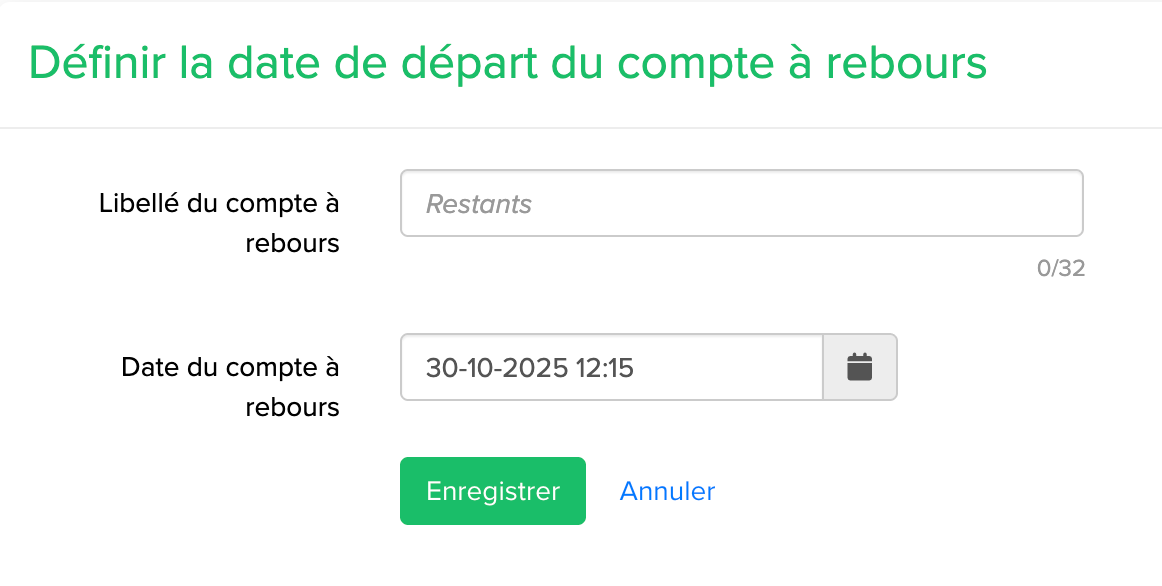Click the 'Libellé du compte à rebours' label
This screenshot has height=586, width=1162.
pyautogui.click(x=220, y=223)
